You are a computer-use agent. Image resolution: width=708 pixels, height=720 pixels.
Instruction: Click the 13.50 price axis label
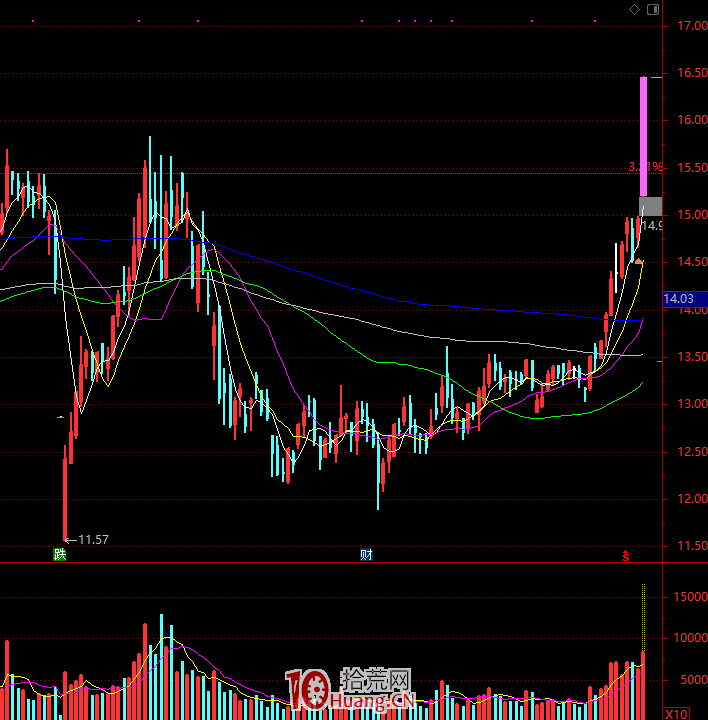tap(692, 357)
